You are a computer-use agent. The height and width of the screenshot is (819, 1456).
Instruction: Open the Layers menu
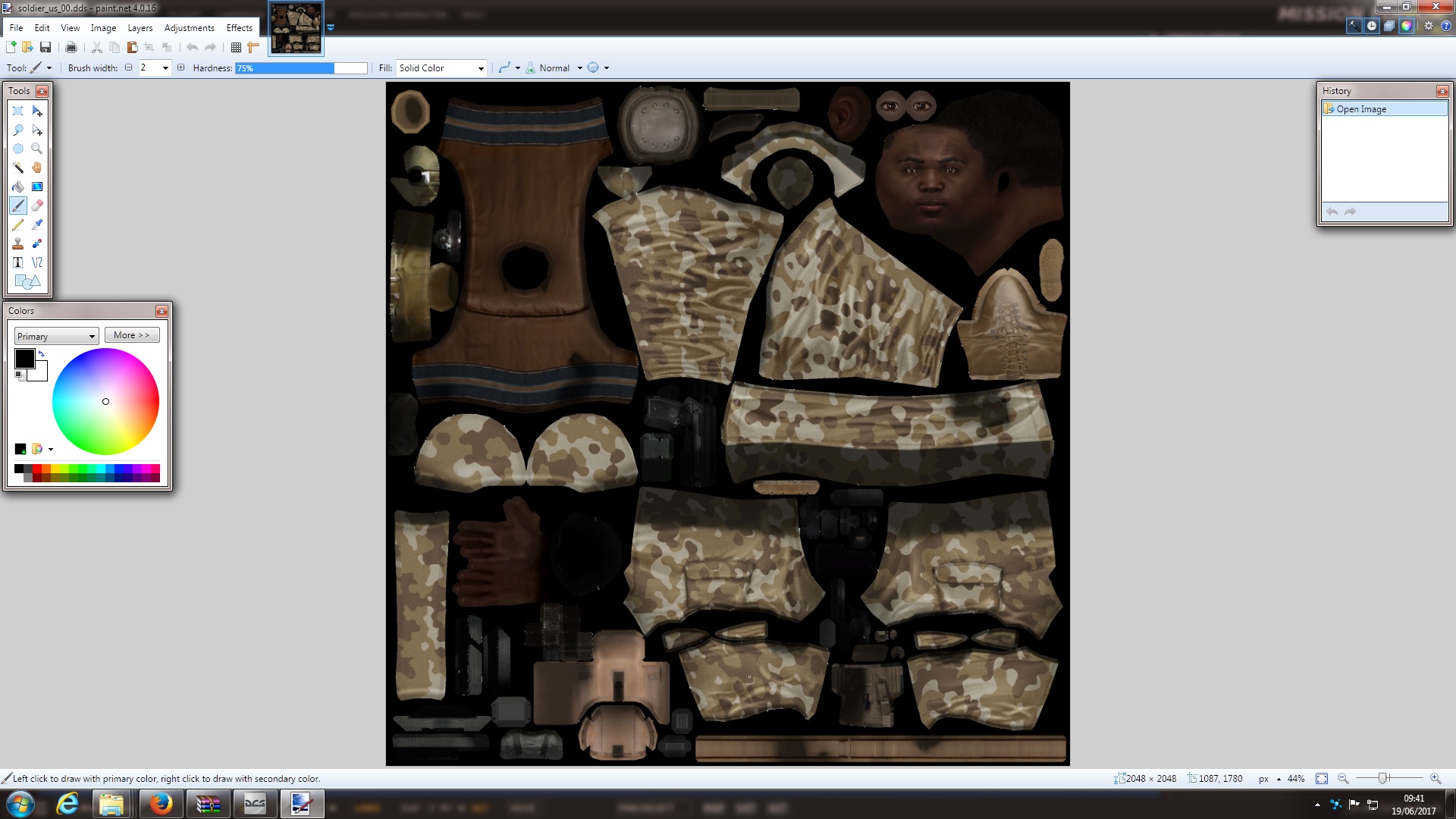pos(140,28)
